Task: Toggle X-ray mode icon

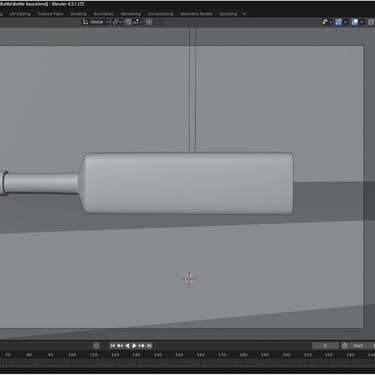Action: tap(371, 22)
